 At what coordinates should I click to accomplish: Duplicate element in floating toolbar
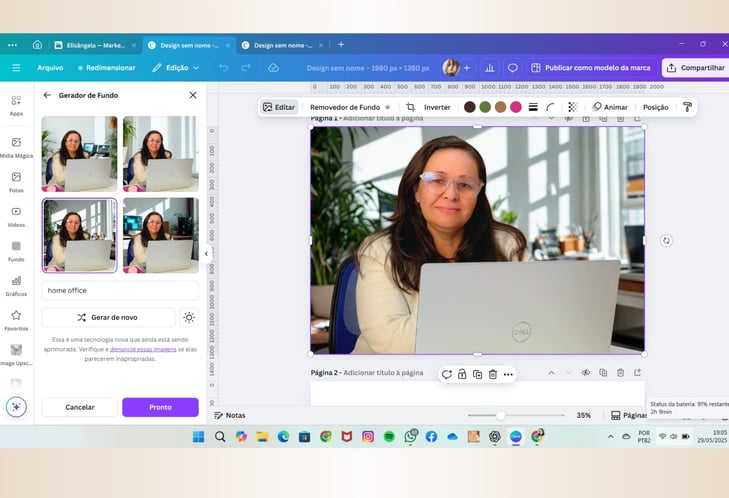click(x=477, y=374)
